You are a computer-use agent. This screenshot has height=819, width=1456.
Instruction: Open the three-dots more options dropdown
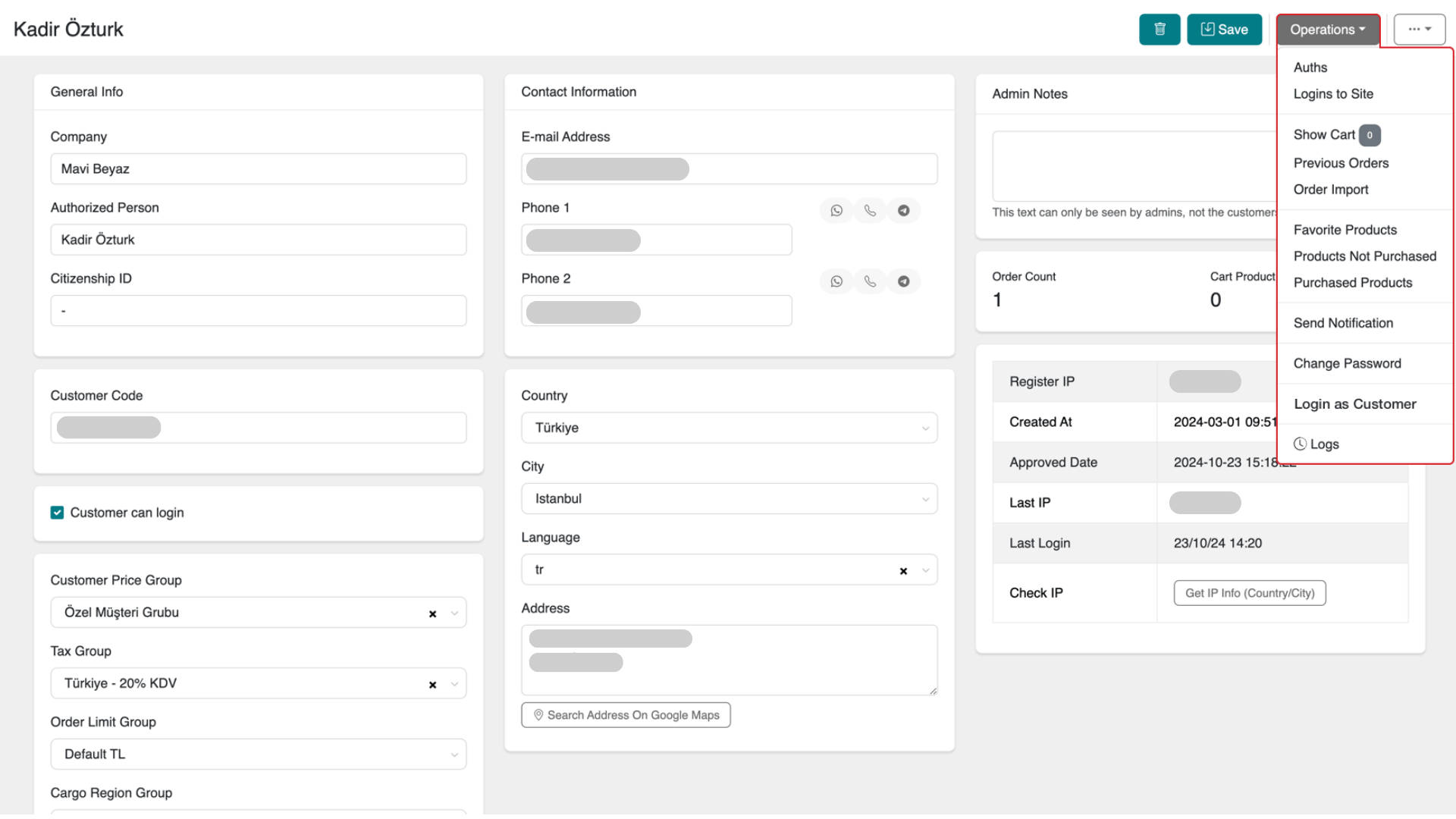pos(1419,30)
